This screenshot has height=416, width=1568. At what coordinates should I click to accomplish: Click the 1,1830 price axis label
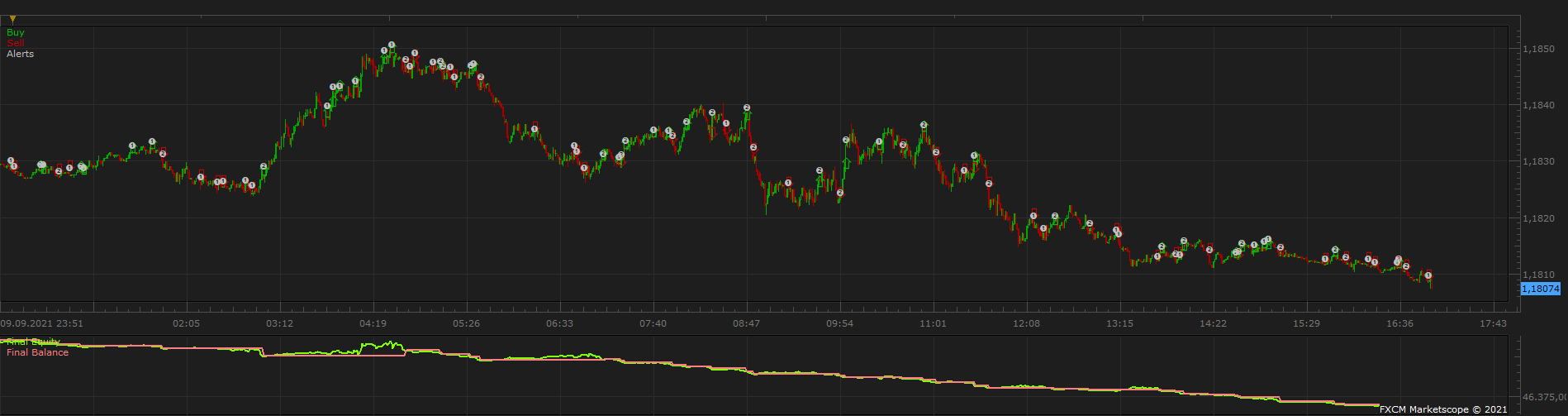pos(1538,161)
